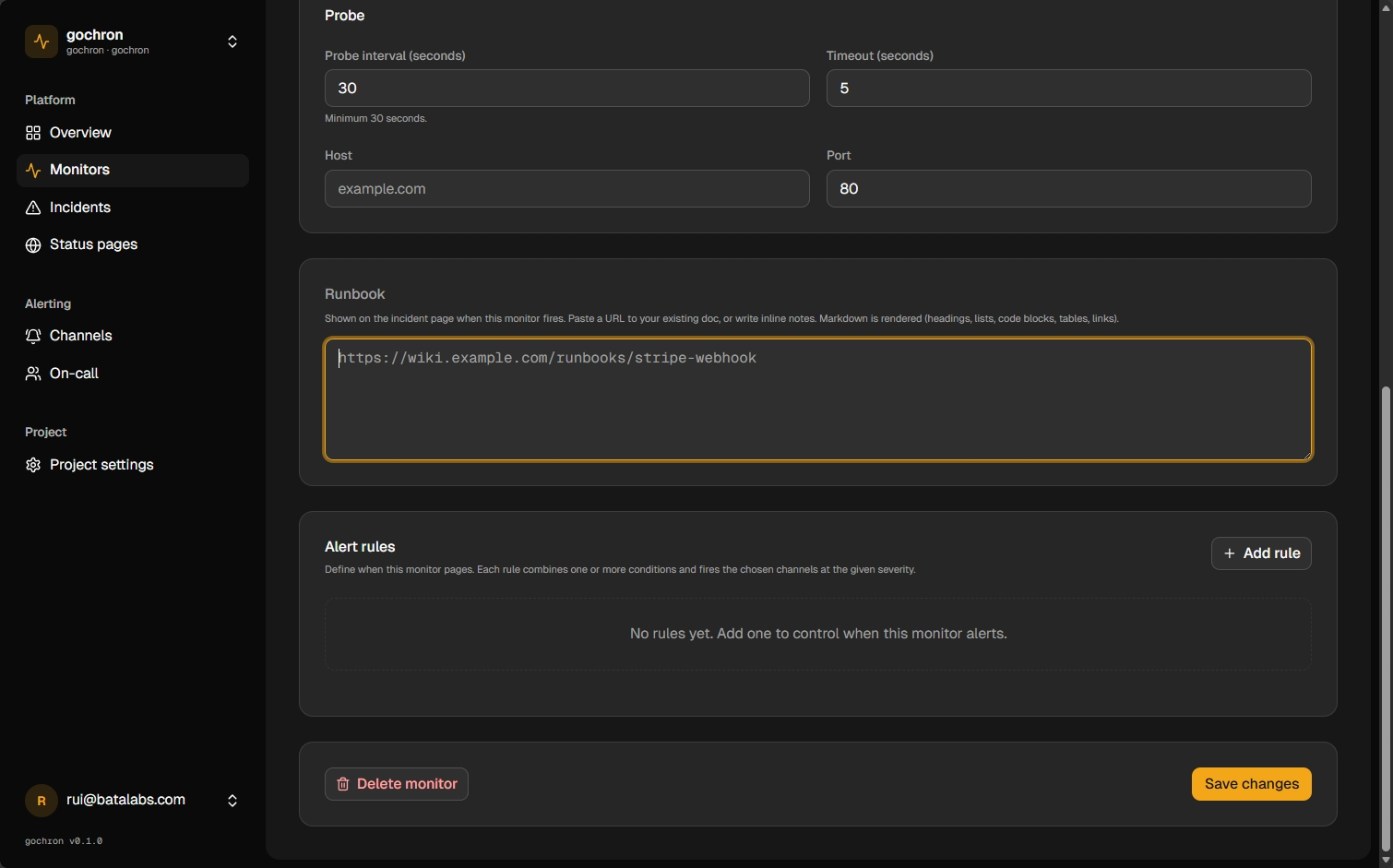This screenshot has height=868, width=1393.
Task: Click the trash icon in Delete monitor
Action: point(343,784)
